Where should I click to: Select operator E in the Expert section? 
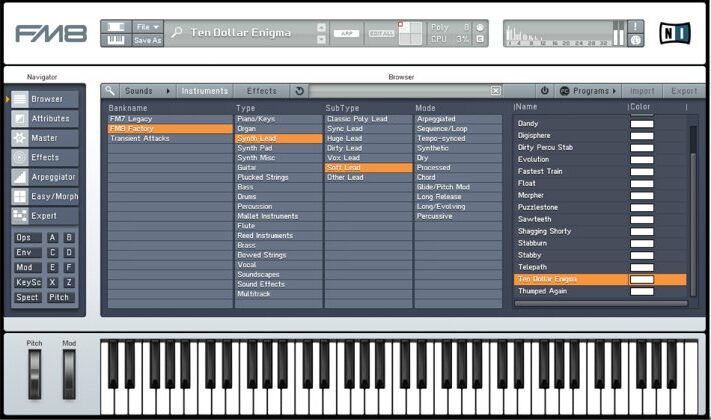[53, 268]
